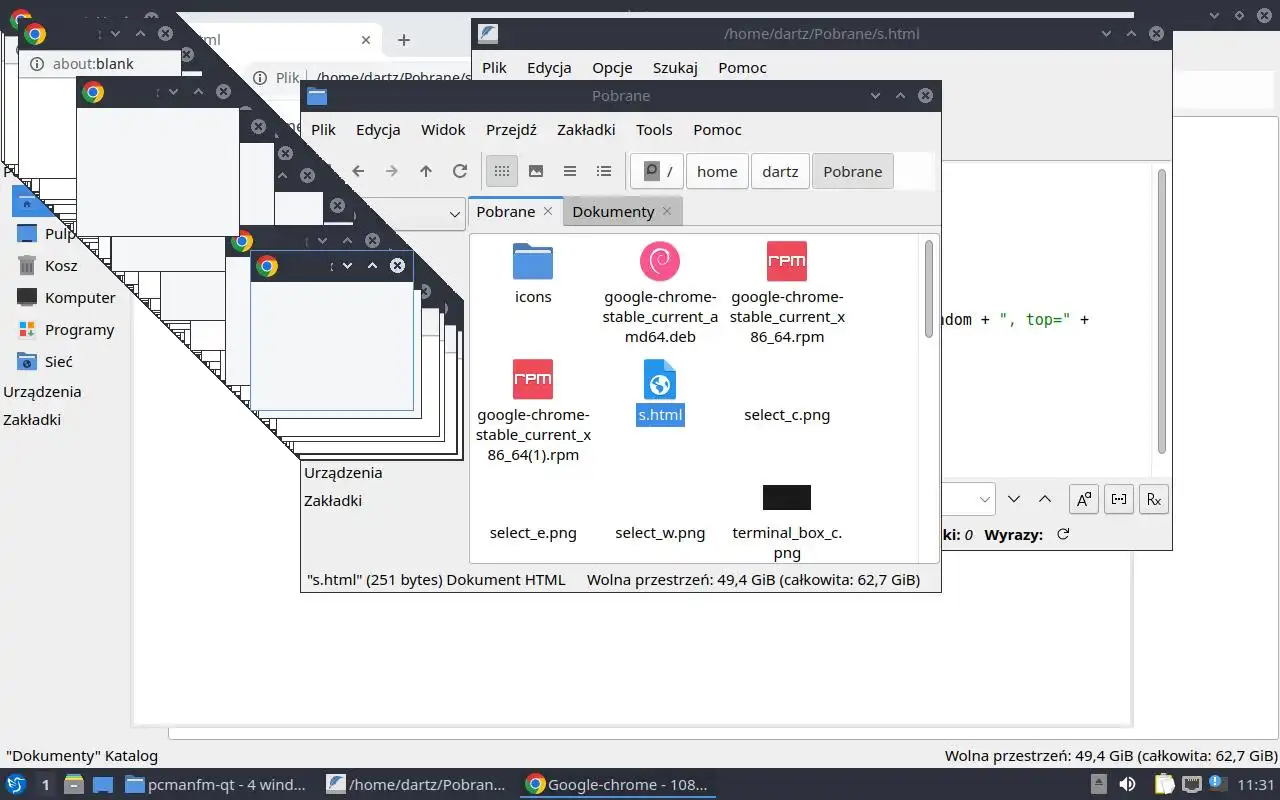Reload the Pobrane folder view
Screen dimensions: 1280x800
pyautogui.click(x=460, y=171)
